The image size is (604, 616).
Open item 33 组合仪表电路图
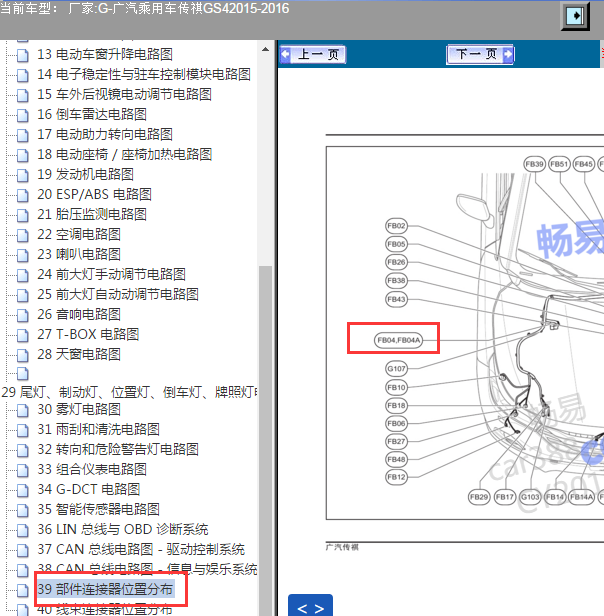[x=92, y=469]
